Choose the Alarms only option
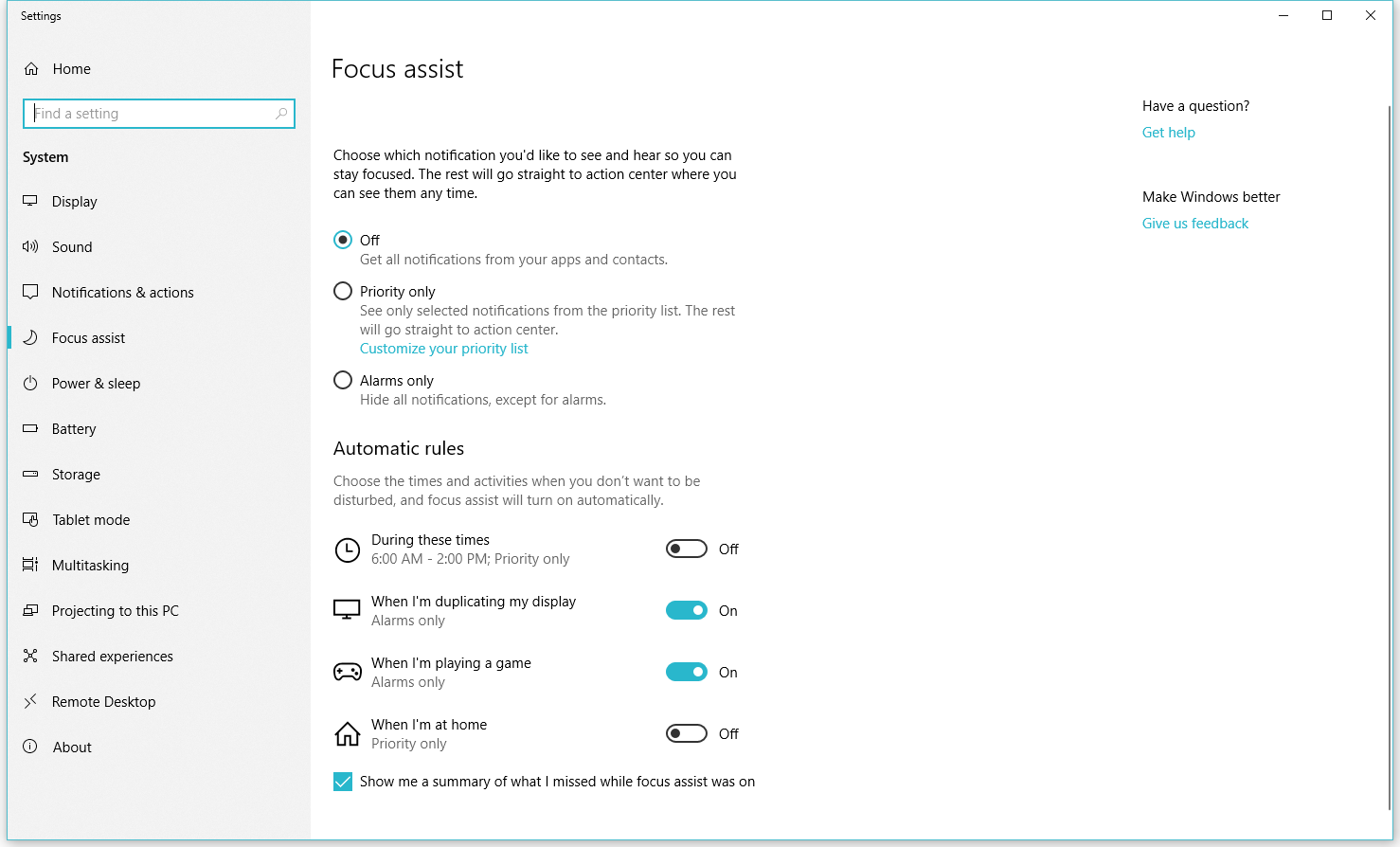 (x=343, y=381)
